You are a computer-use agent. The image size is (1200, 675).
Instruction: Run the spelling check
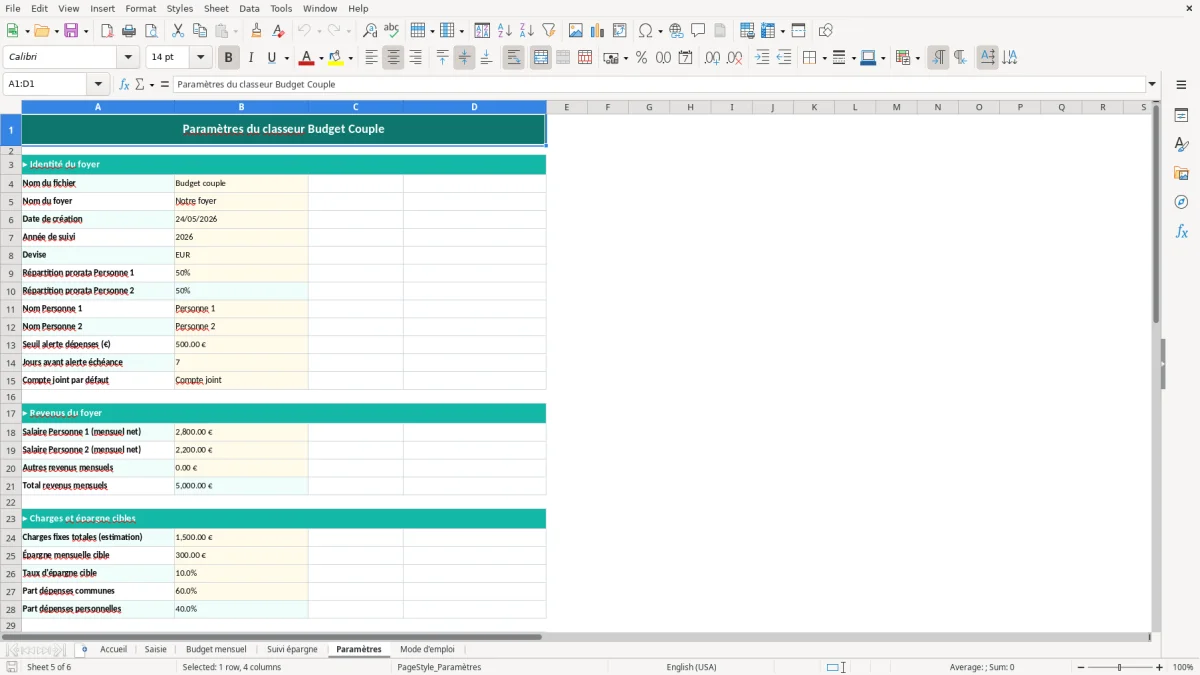(x=392, y=31)
